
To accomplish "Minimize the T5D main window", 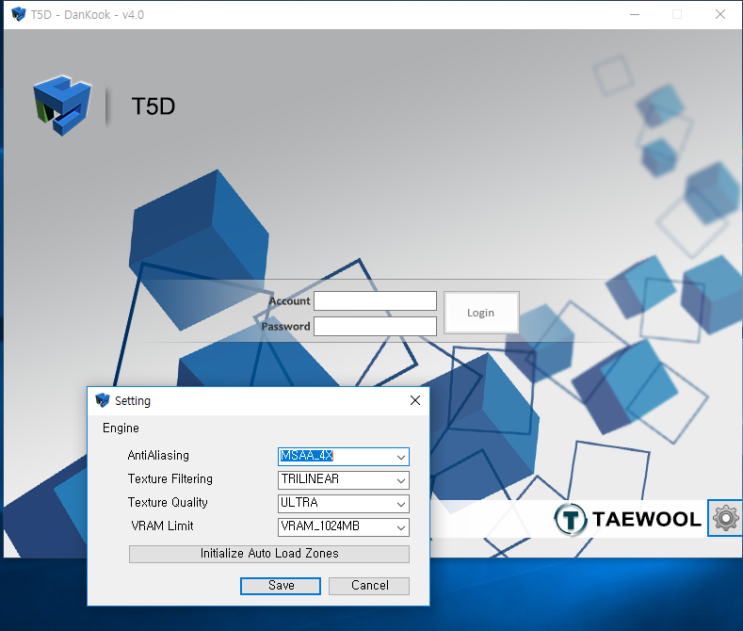I will (634, 15).
